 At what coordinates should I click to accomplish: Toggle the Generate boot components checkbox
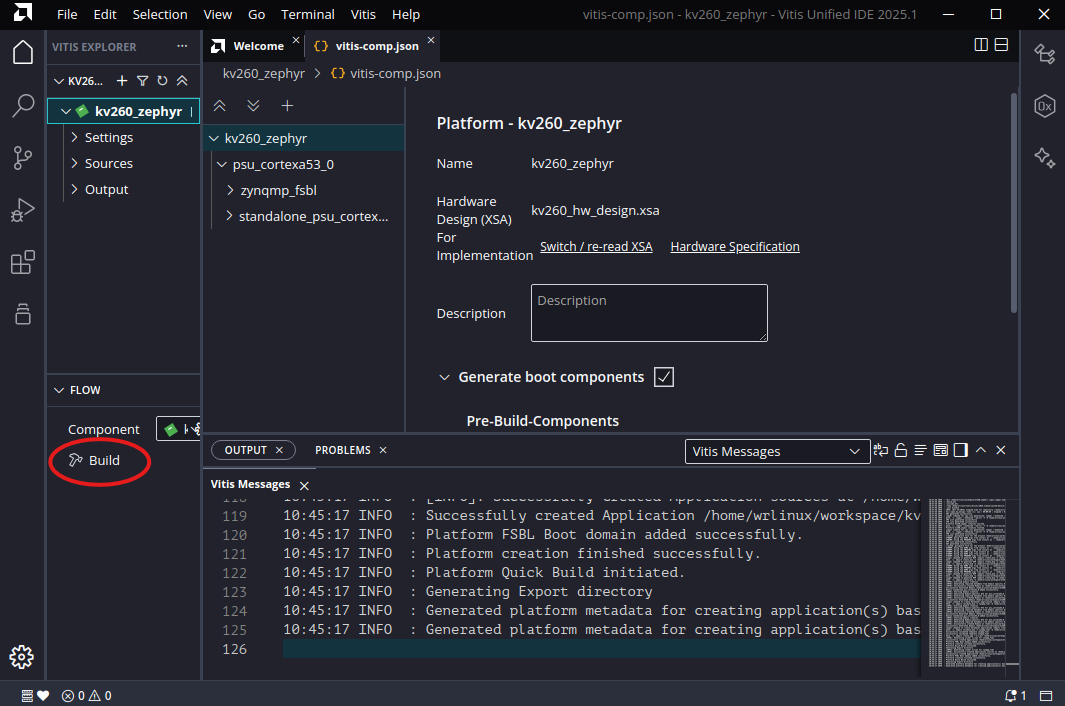coord(664,377)
